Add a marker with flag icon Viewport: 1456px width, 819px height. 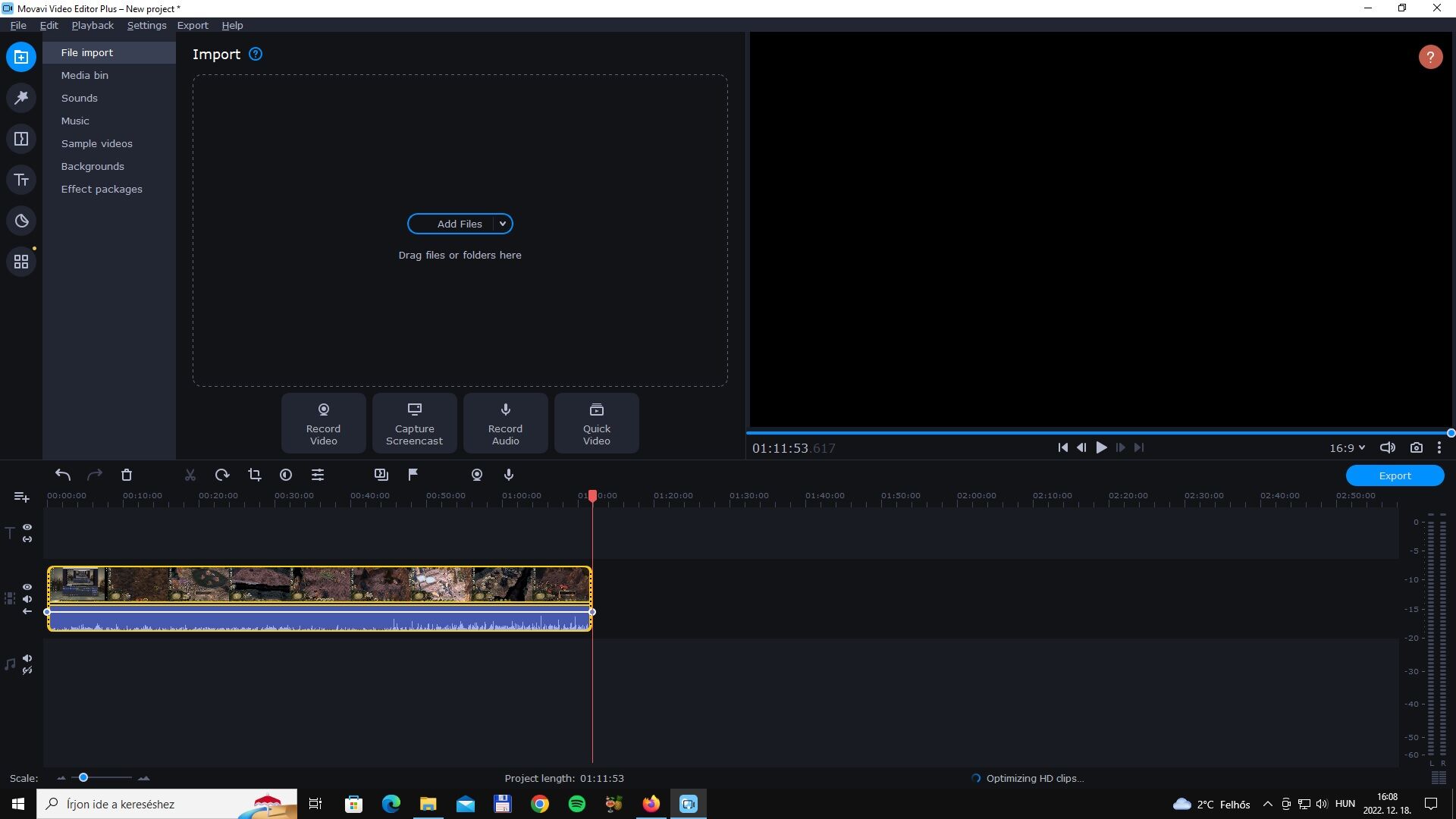click(413, 475)
